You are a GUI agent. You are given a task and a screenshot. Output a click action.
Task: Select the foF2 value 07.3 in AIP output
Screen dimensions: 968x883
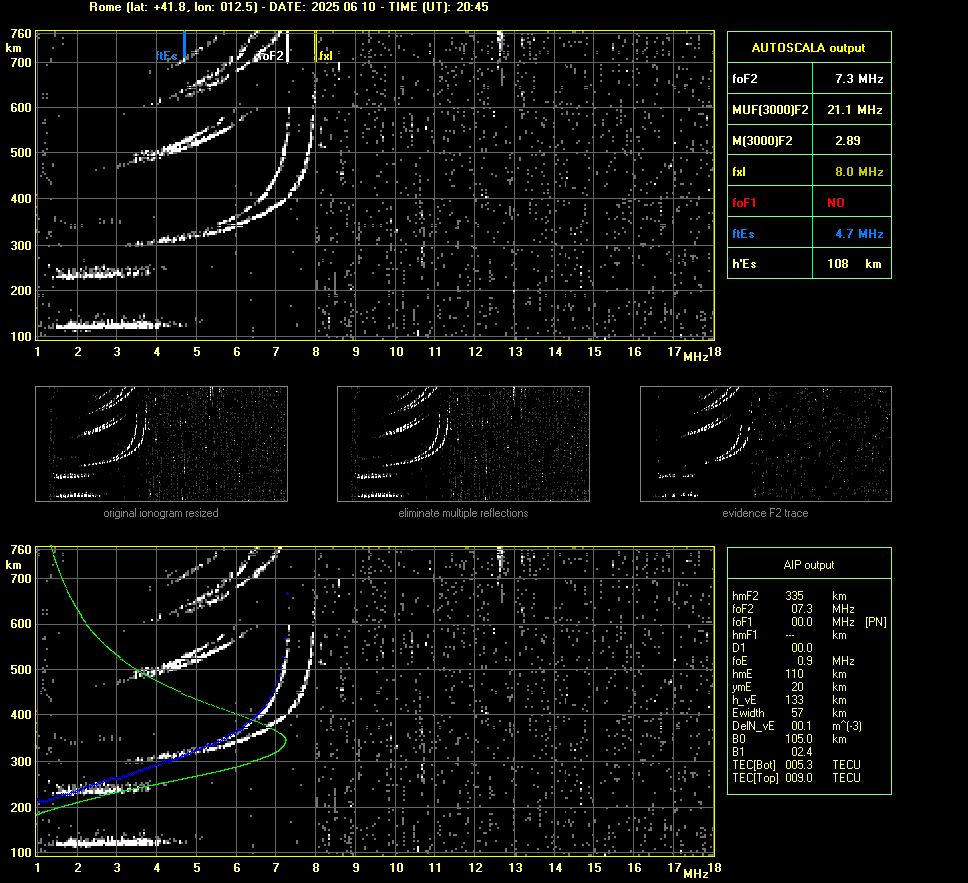[802, 609]
